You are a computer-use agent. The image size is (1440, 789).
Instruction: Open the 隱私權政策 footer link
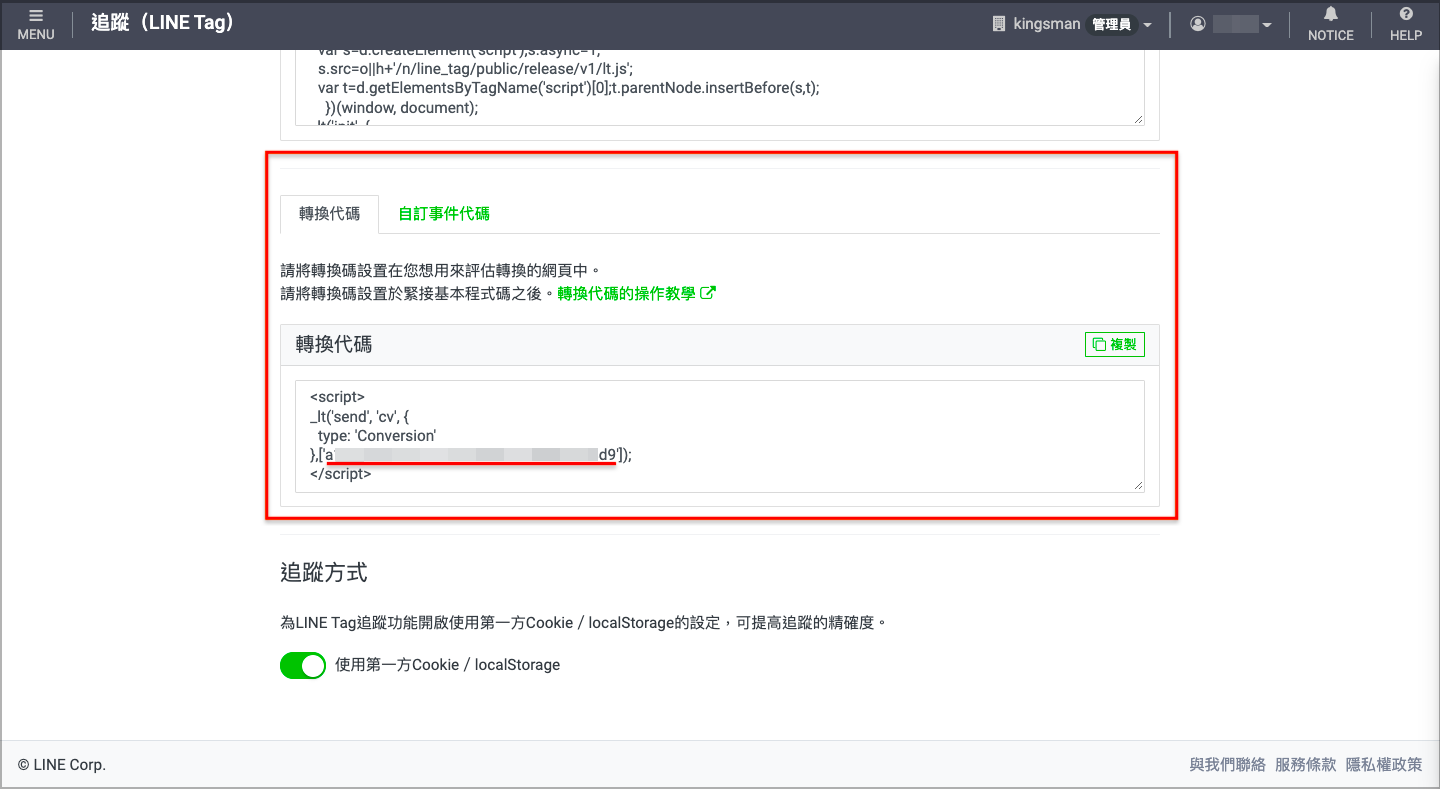pyautogui.click(x=1384, y=765)
